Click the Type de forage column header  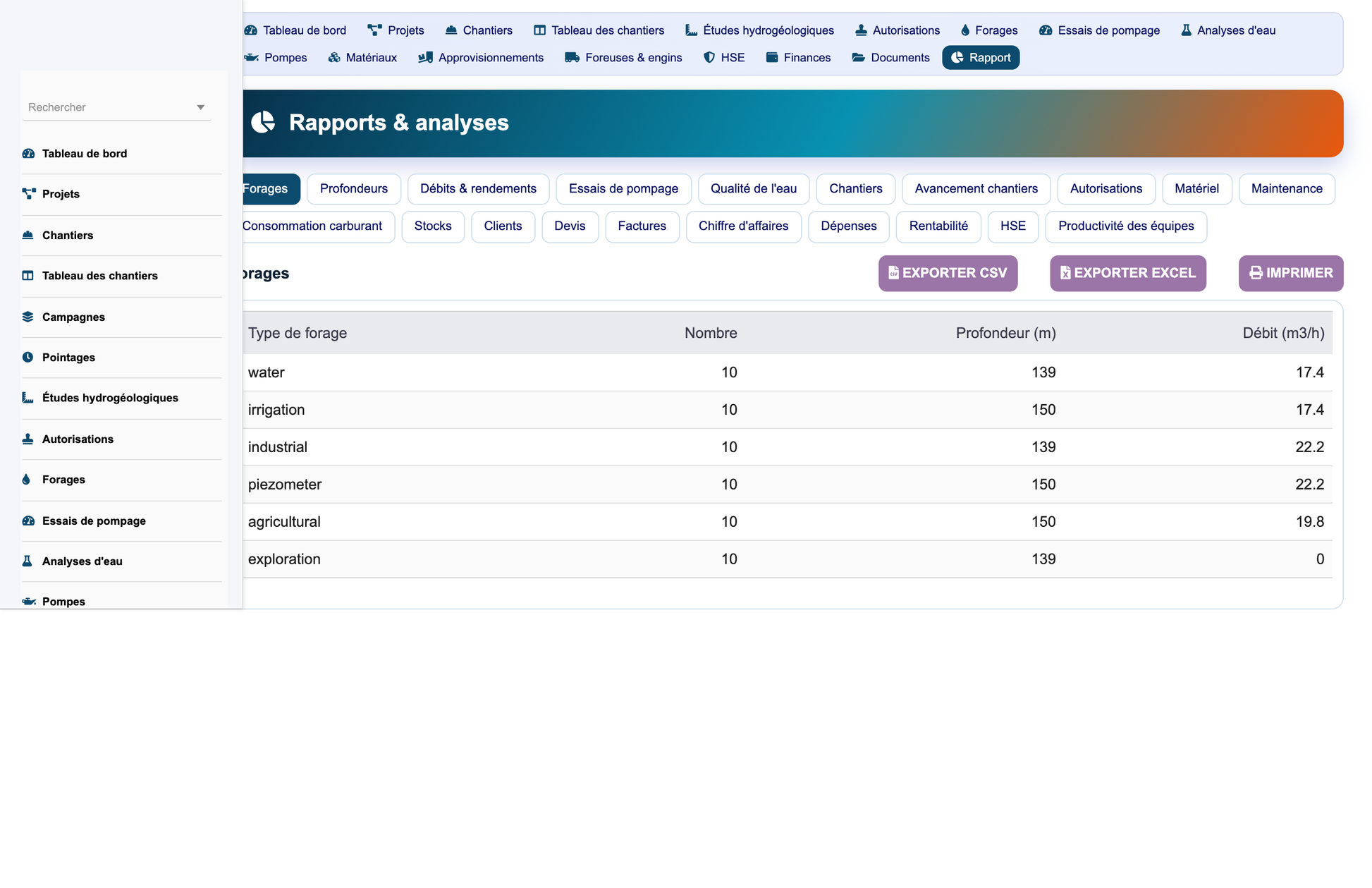(x=298, y=333)
